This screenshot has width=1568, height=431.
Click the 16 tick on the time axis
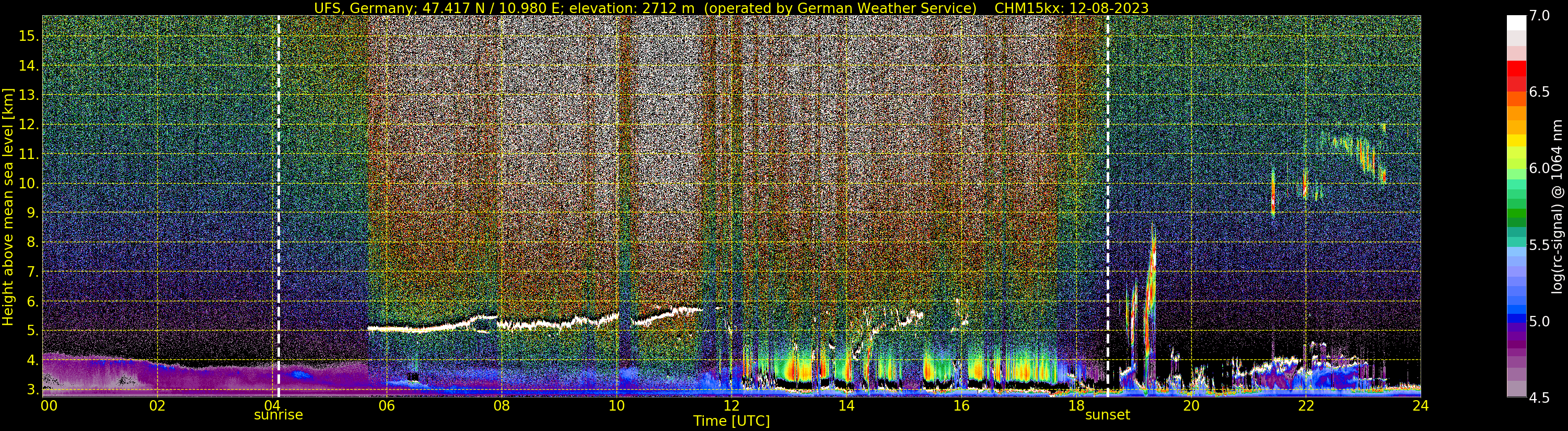961,406
